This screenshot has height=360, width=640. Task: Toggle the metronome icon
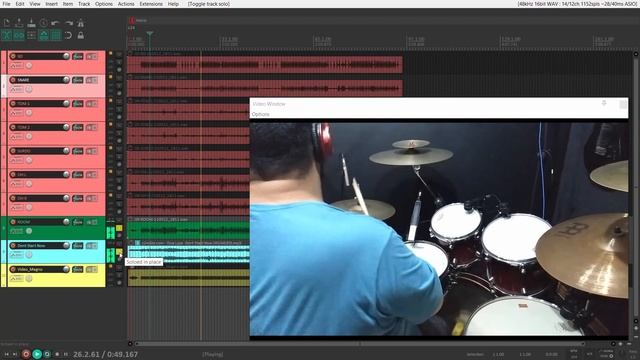[80, 23]
